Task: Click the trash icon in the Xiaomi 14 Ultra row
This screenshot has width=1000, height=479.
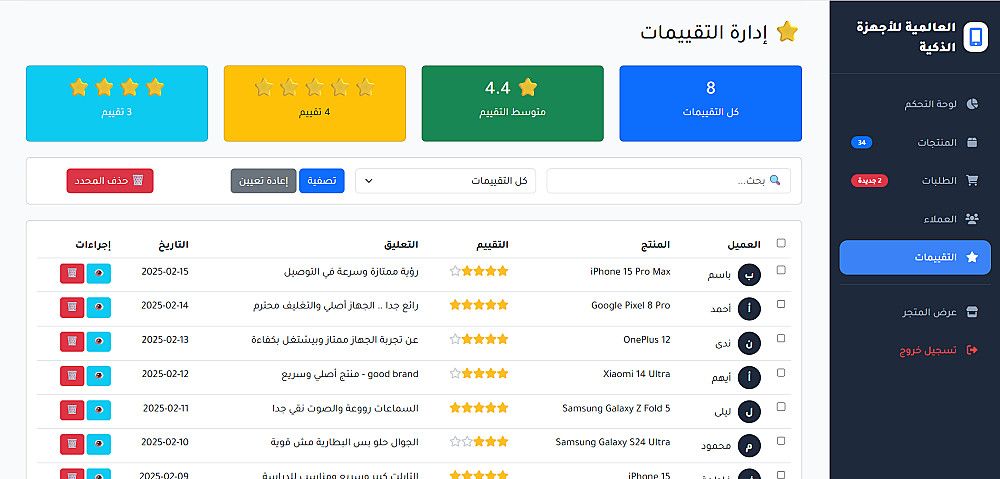Action: click(x=72, y=375)
